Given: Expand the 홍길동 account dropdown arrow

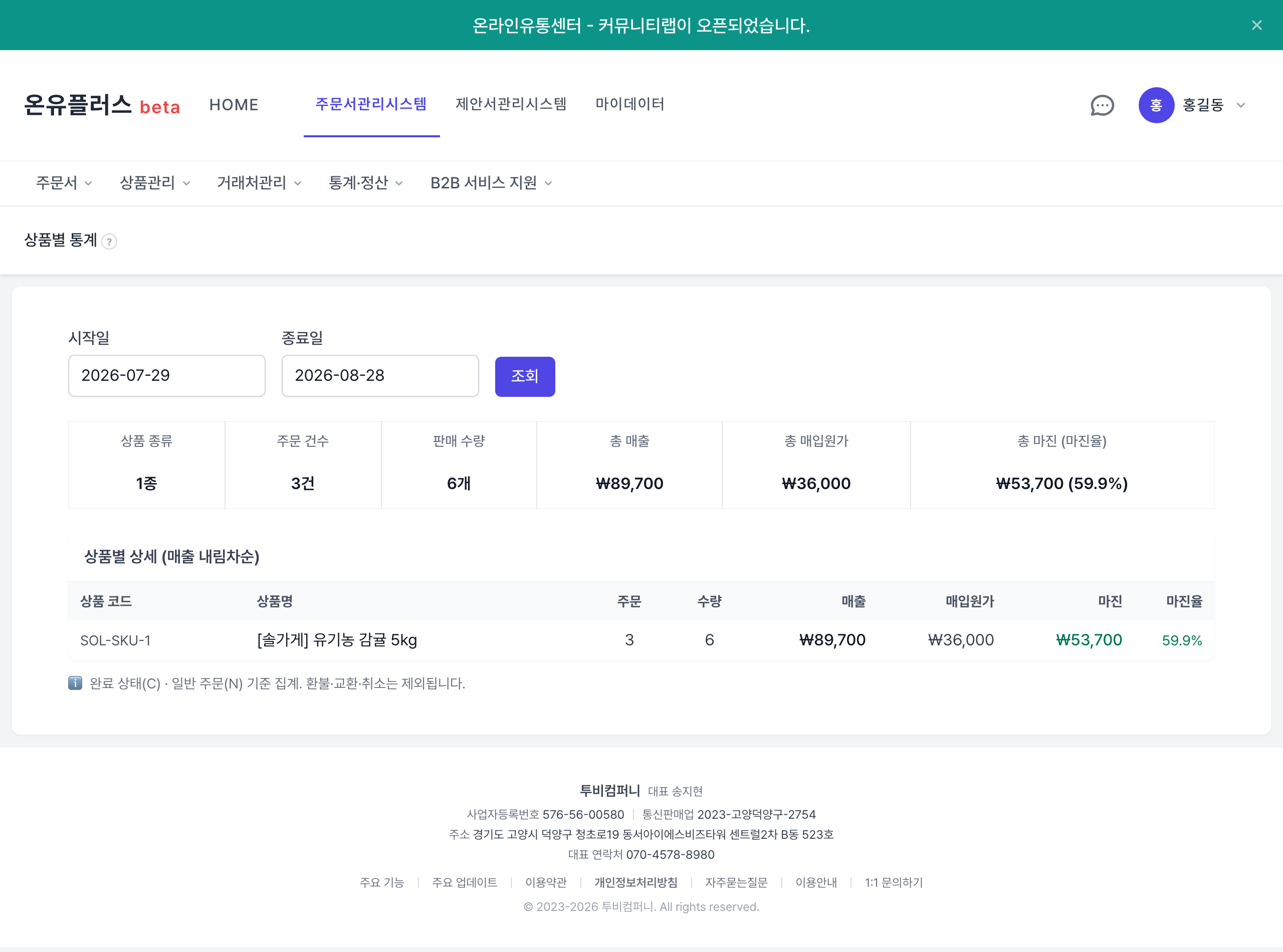Looking at the screenshot, I should click(x=1241, y=105).
